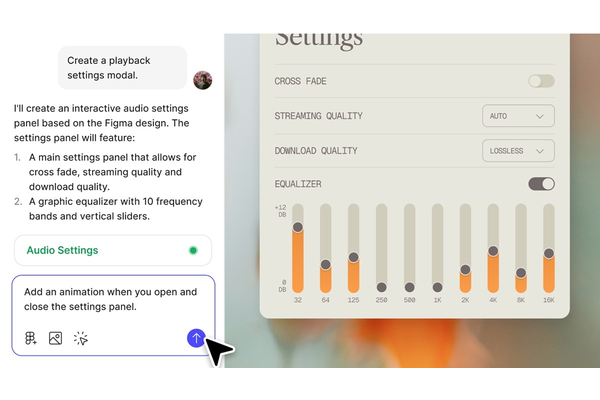Click the chevron in the Auto dropdown
The height and width of the screenshot is (400, 600).
point(540,116)
